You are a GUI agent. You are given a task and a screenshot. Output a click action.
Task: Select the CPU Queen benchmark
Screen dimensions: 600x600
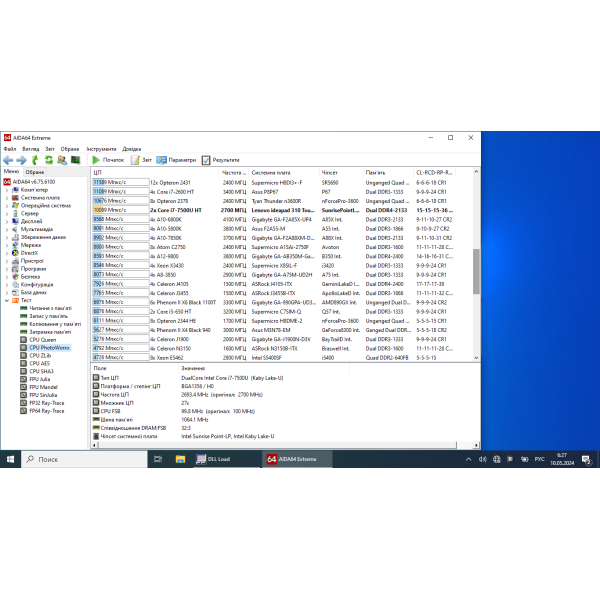click(42, 340)
